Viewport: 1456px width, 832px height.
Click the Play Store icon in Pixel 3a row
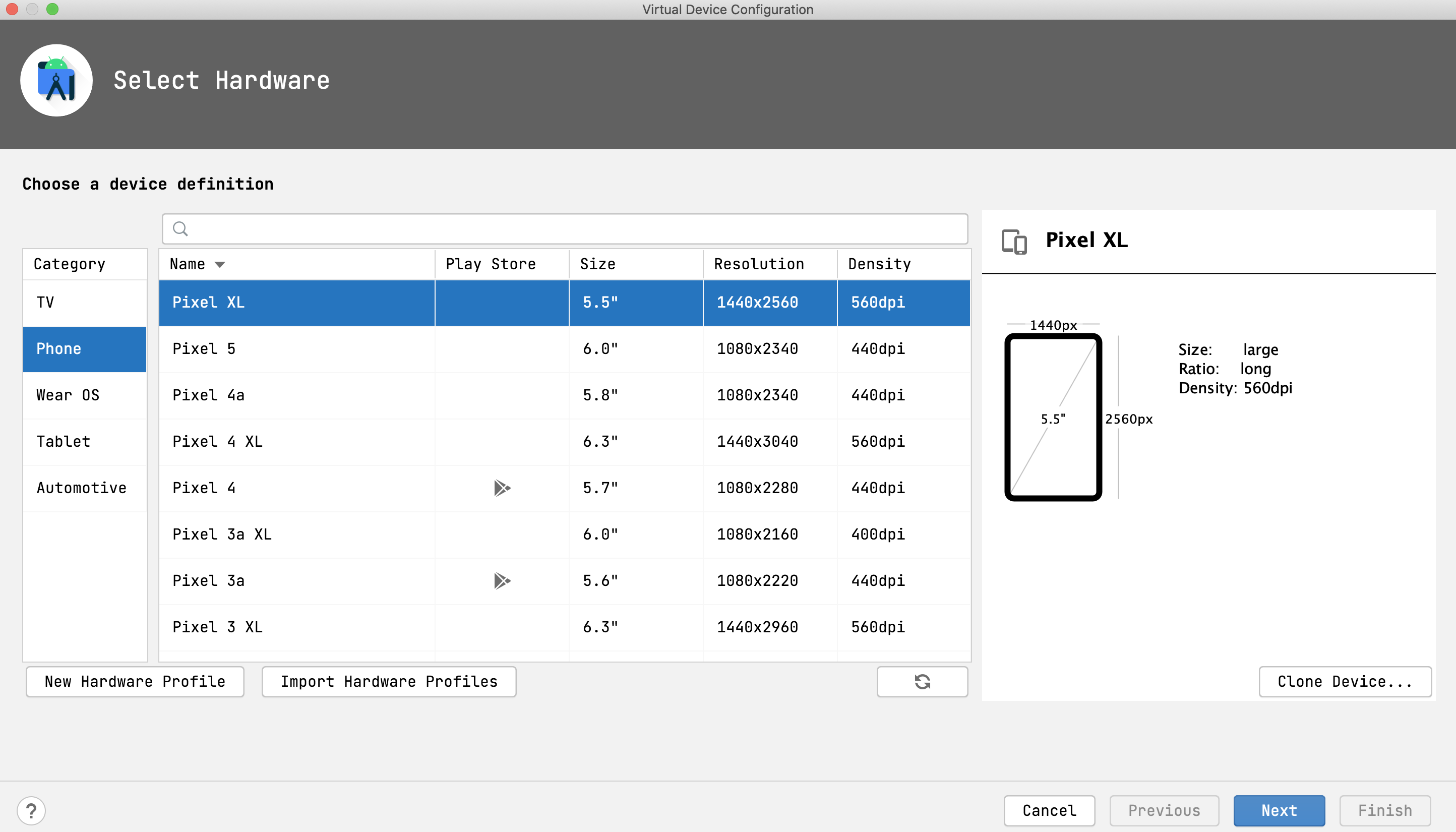[x=502, y=580]
